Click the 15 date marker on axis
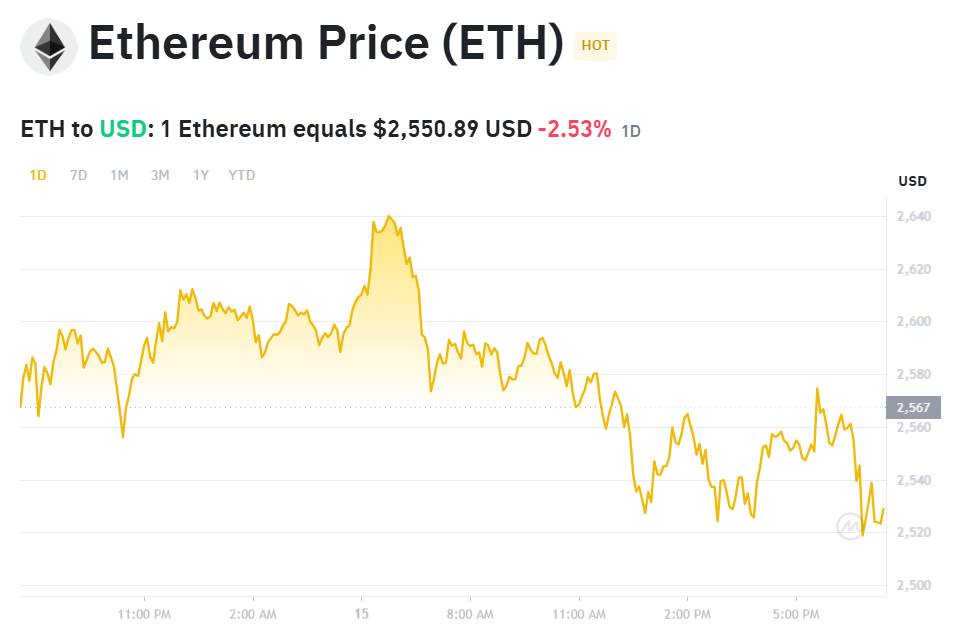This screenshot has width=953, height=632. [362, 613]
